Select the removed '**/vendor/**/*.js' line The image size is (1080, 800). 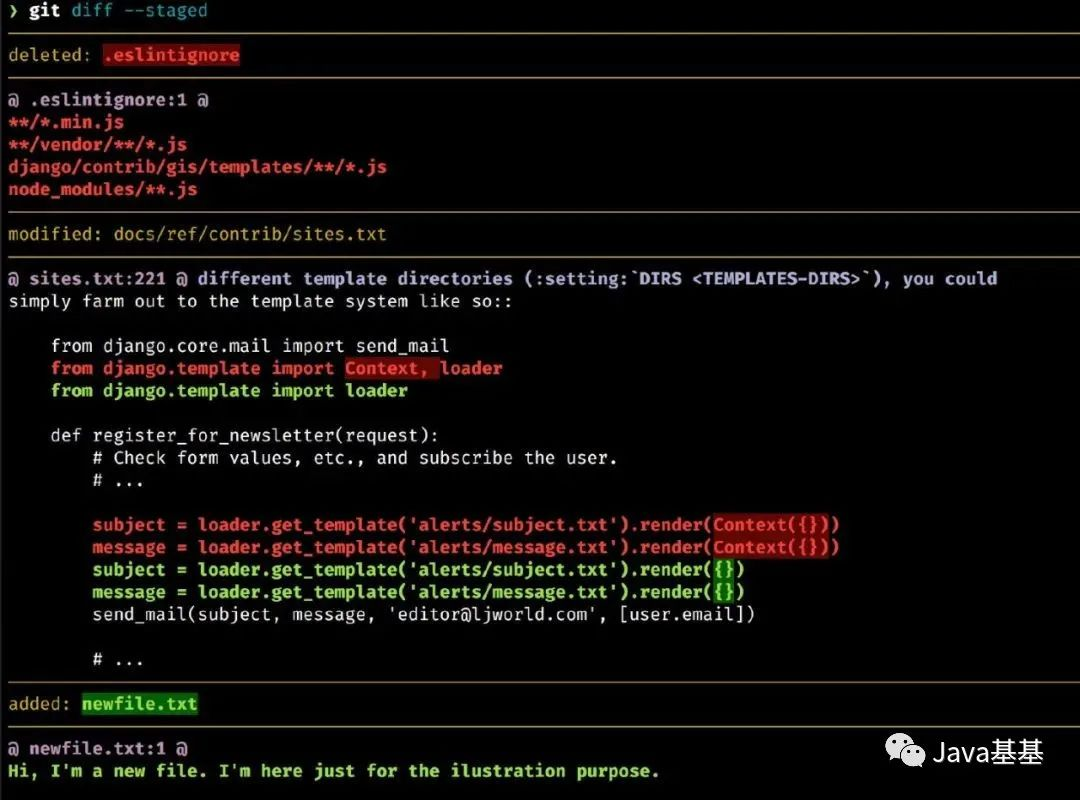point(98,145)
